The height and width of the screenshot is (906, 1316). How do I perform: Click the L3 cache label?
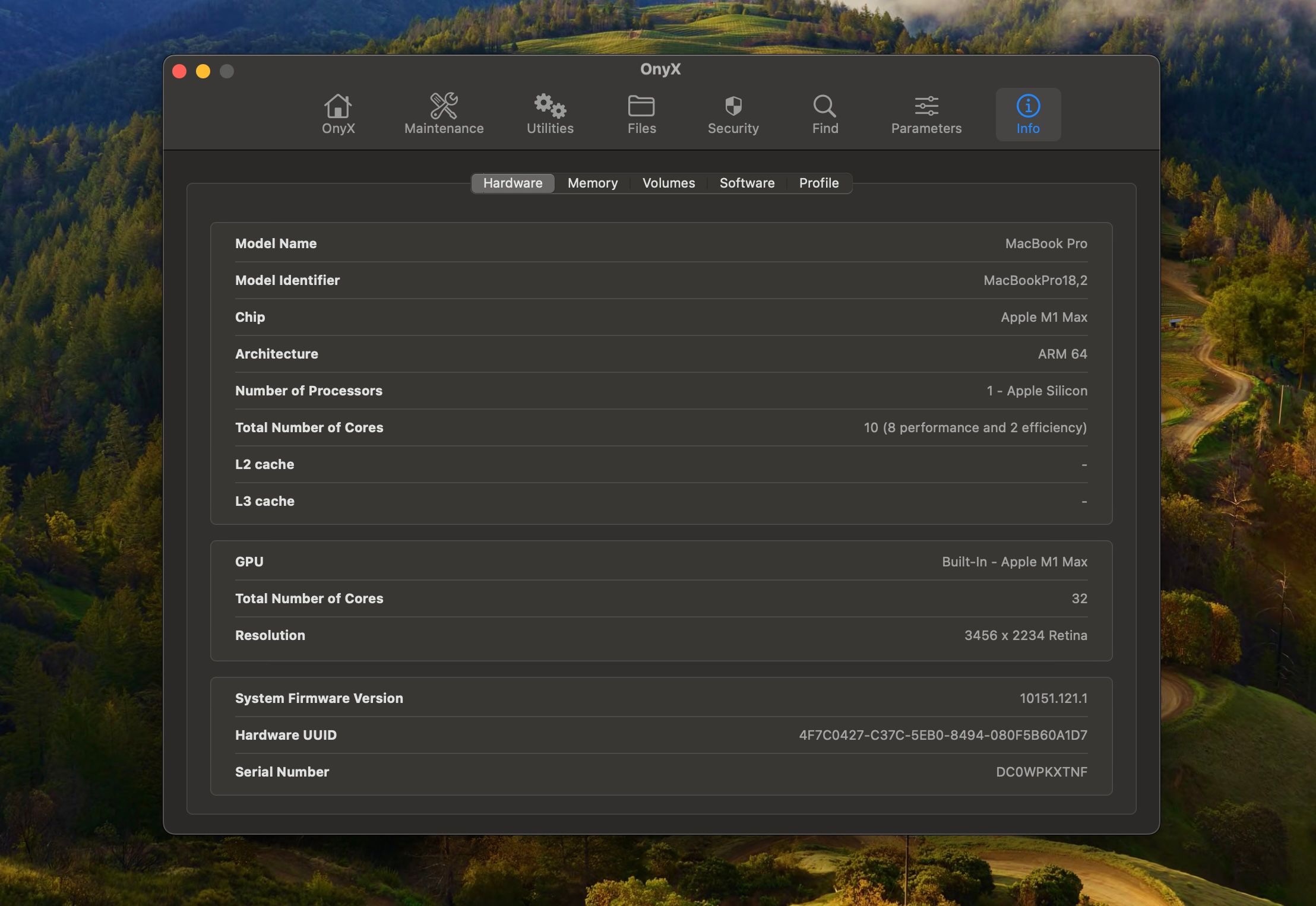pos(264,501)
